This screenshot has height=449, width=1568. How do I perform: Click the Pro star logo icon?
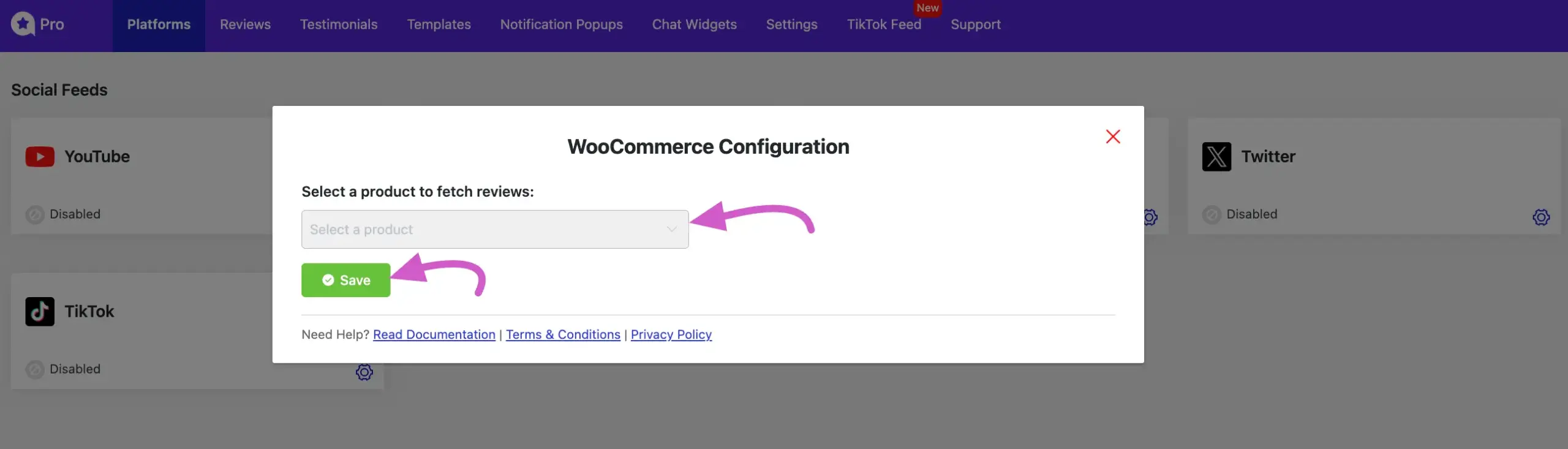point(23,24)
